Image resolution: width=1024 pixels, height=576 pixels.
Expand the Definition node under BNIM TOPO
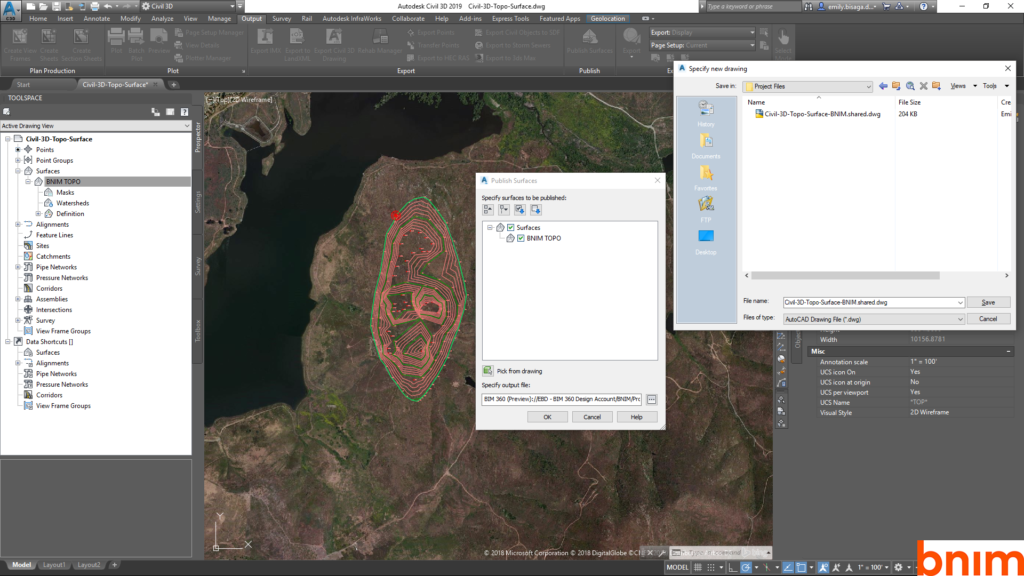click(38, 214)
